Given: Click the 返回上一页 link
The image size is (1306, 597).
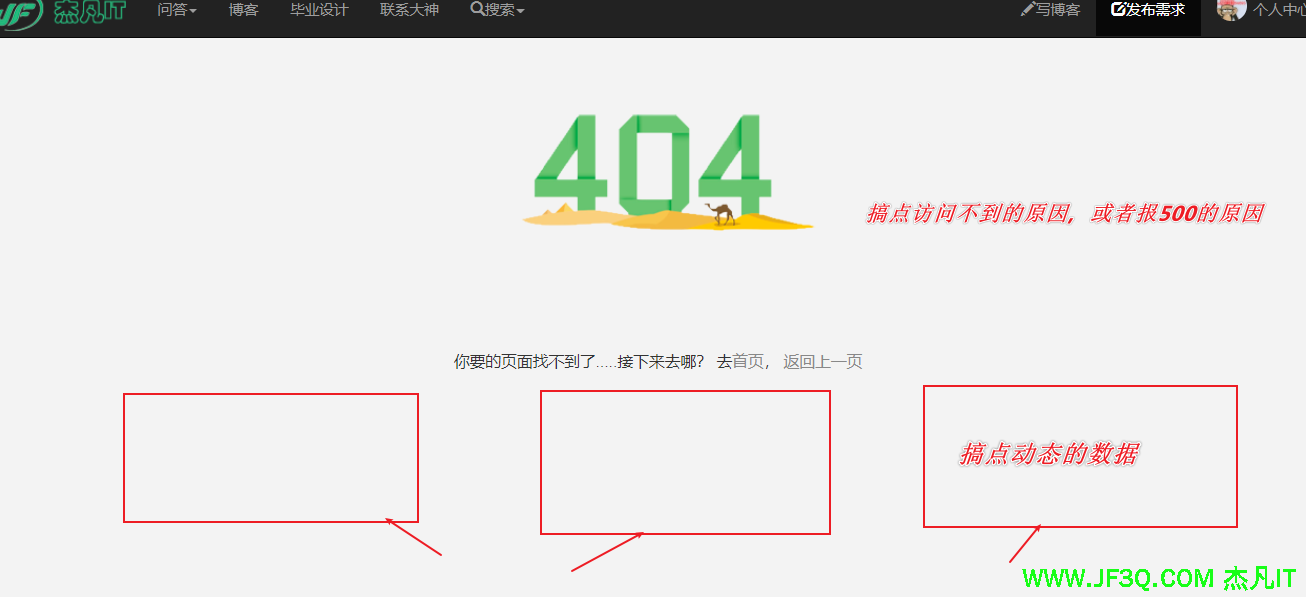Looking at the screenshot, I should click(x=822, y=362).
